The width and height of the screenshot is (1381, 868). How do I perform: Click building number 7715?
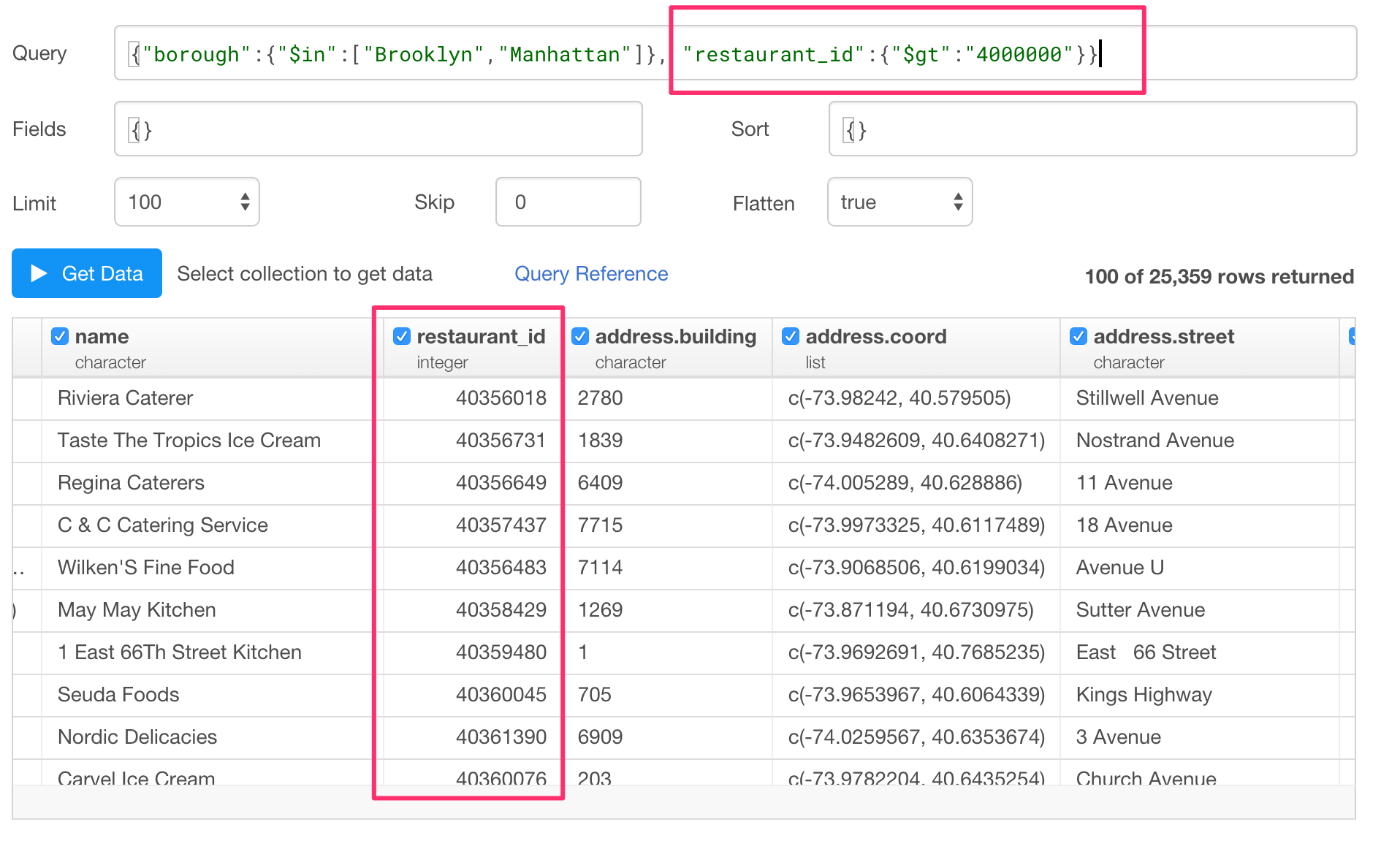pyautogui.click(x=600, y=525)
